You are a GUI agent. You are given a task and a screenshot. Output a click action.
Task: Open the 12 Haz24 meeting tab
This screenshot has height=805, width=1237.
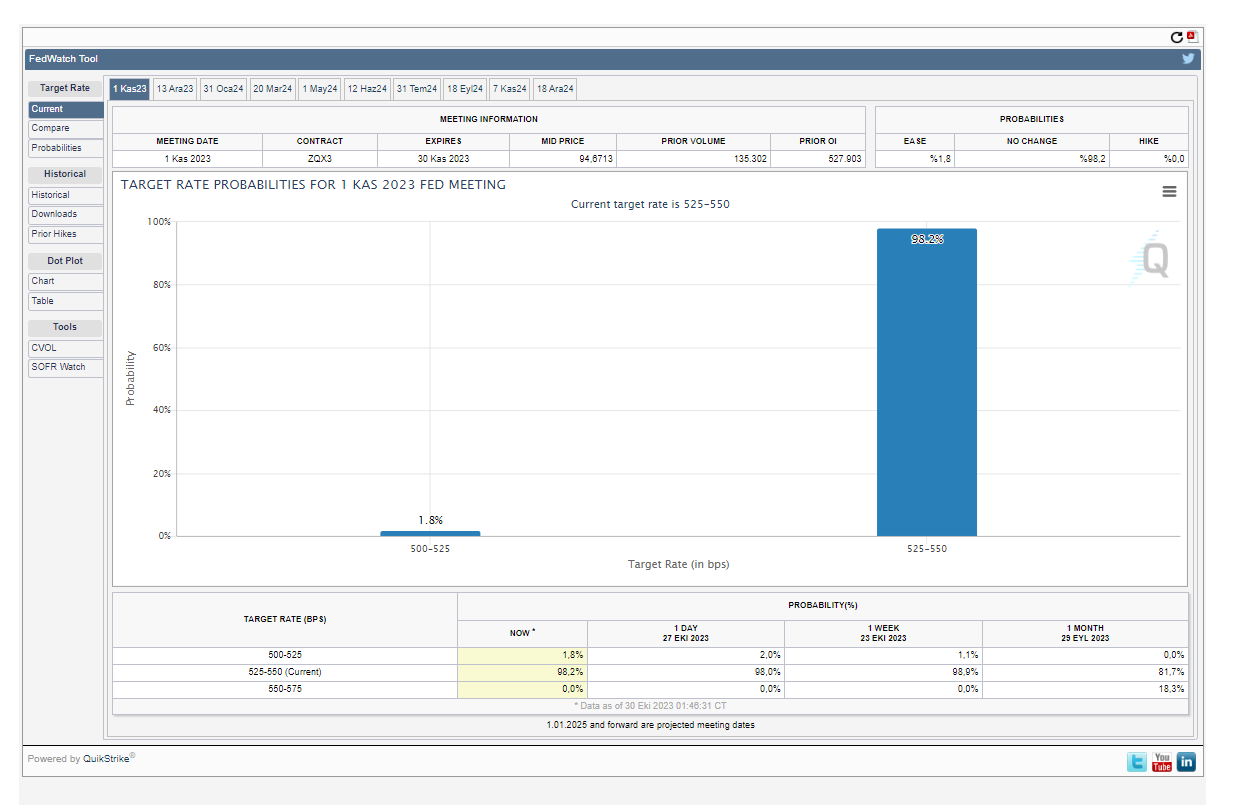point(367,89)
